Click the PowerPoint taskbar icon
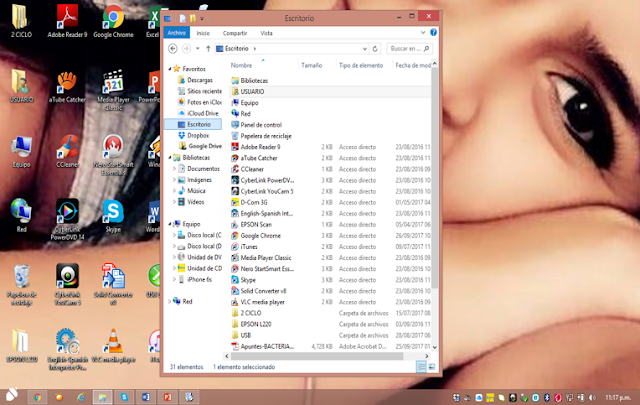640x405 pixels. point(167,397)
